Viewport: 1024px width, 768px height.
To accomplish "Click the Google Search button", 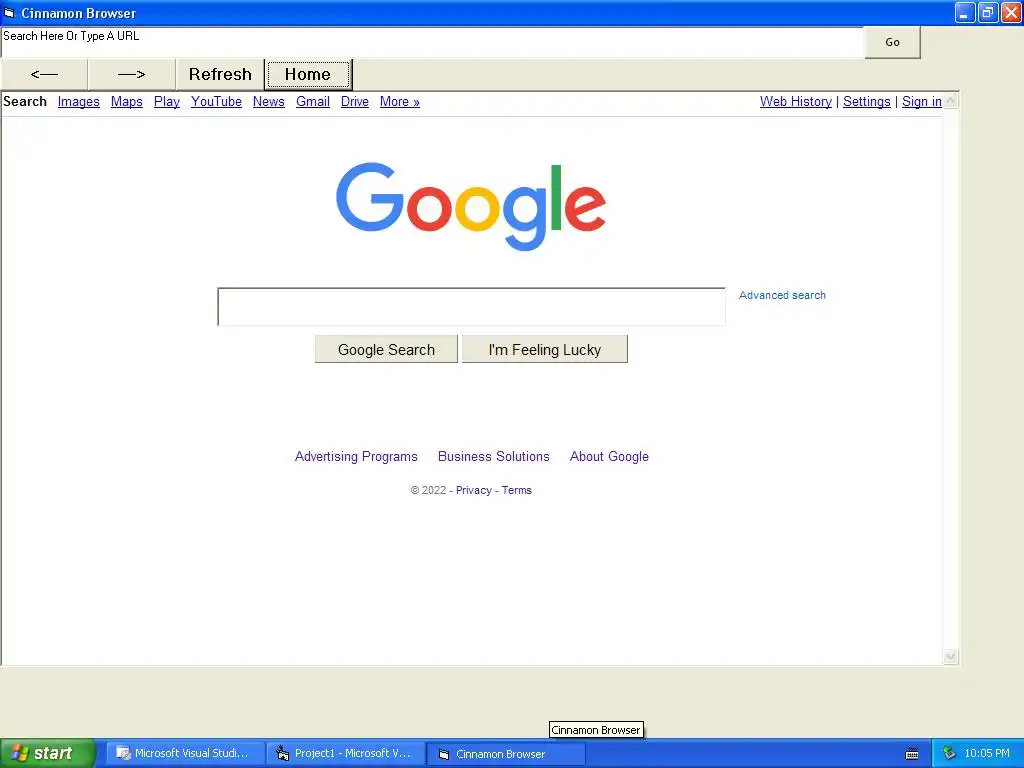I will coord(386,349).
